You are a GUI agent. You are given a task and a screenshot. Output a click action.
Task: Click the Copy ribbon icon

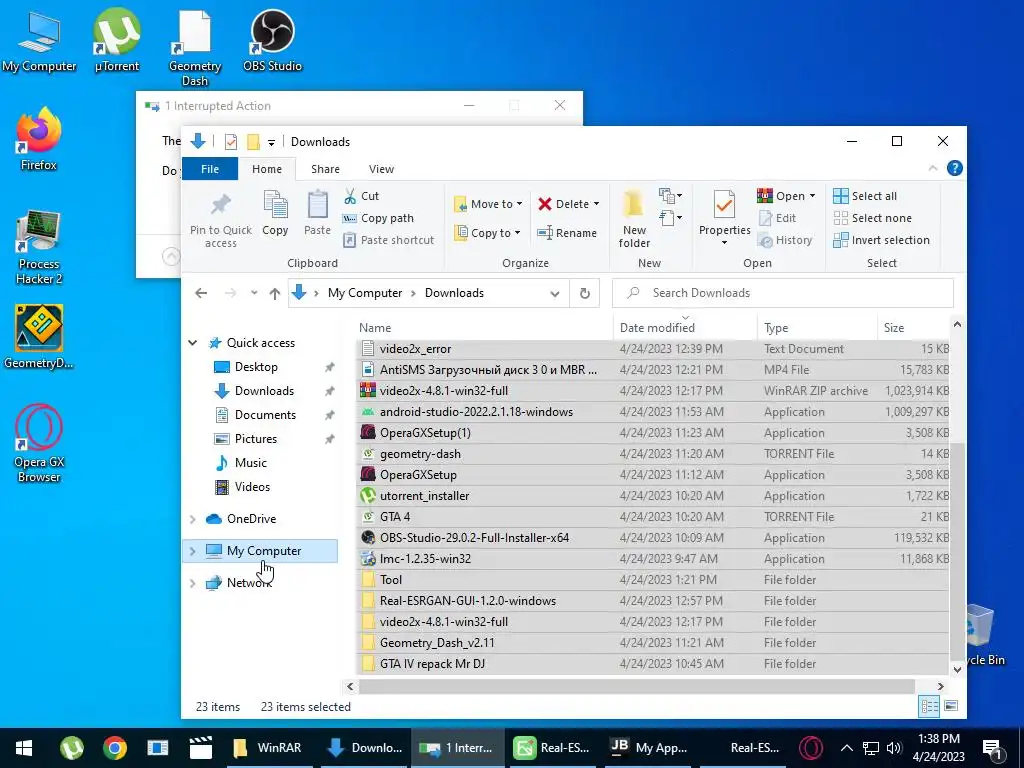(x=275, y=213)
